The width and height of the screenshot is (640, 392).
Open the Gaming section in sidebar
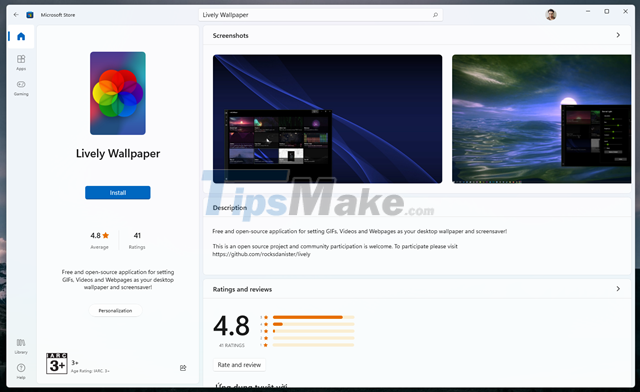click(x=21, y=88)
